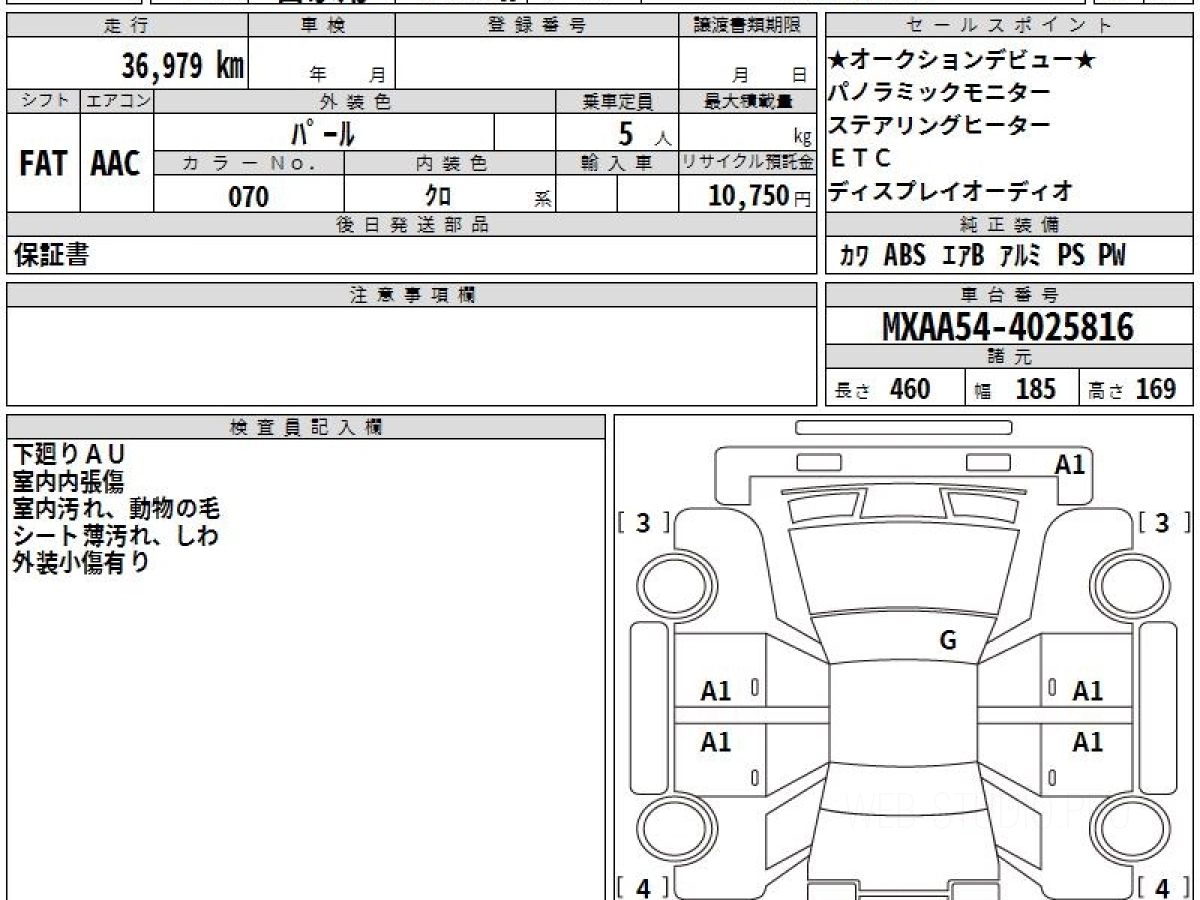
Task: Click the セールスポイント header
Action: pos(1009,26)
